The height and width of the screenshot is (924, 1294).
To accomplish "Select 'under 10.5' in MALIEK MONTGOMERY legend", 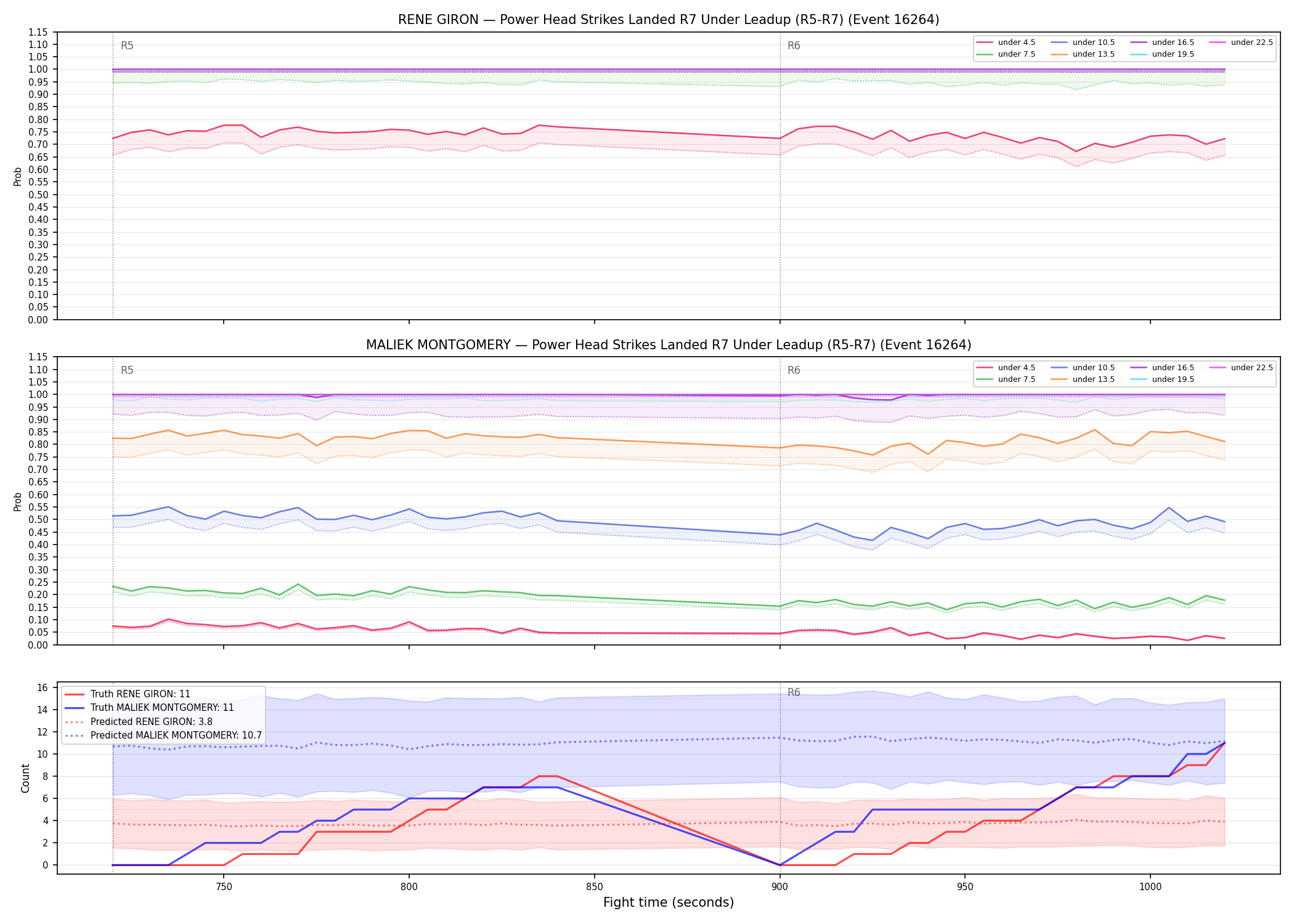I will 1083,368.
